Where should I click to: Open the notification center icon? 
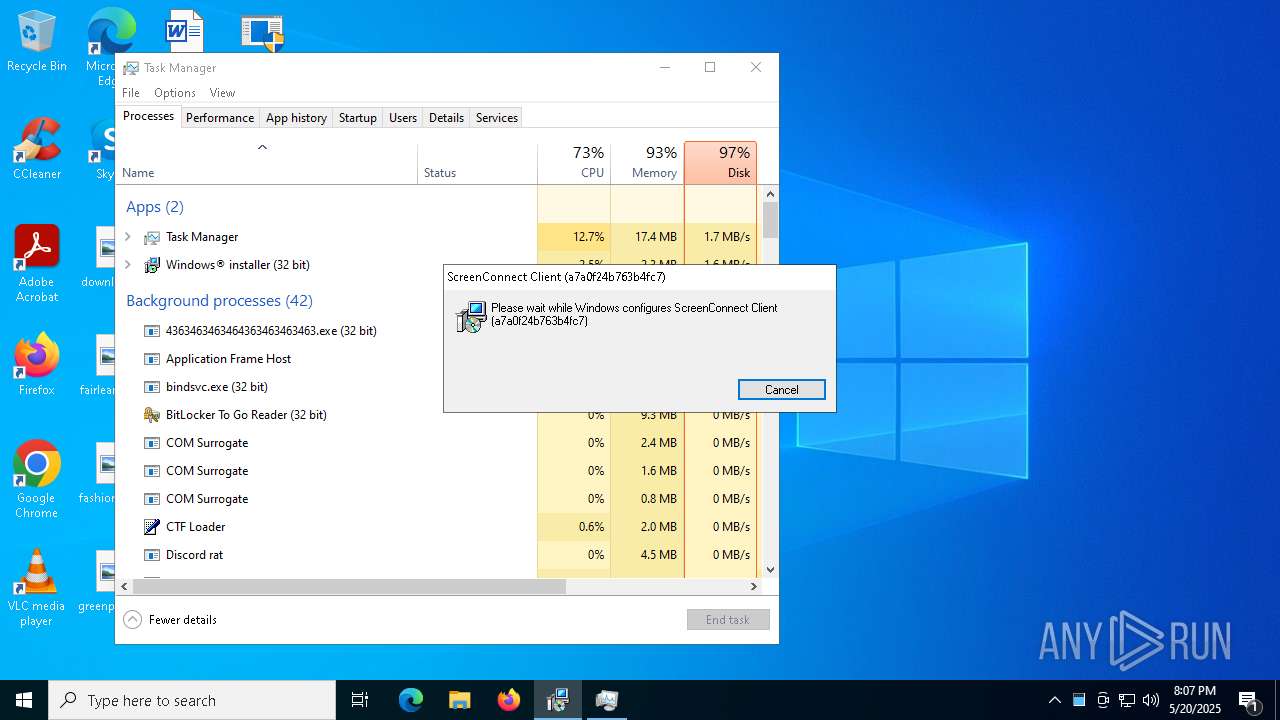[x=1248, y=700]
